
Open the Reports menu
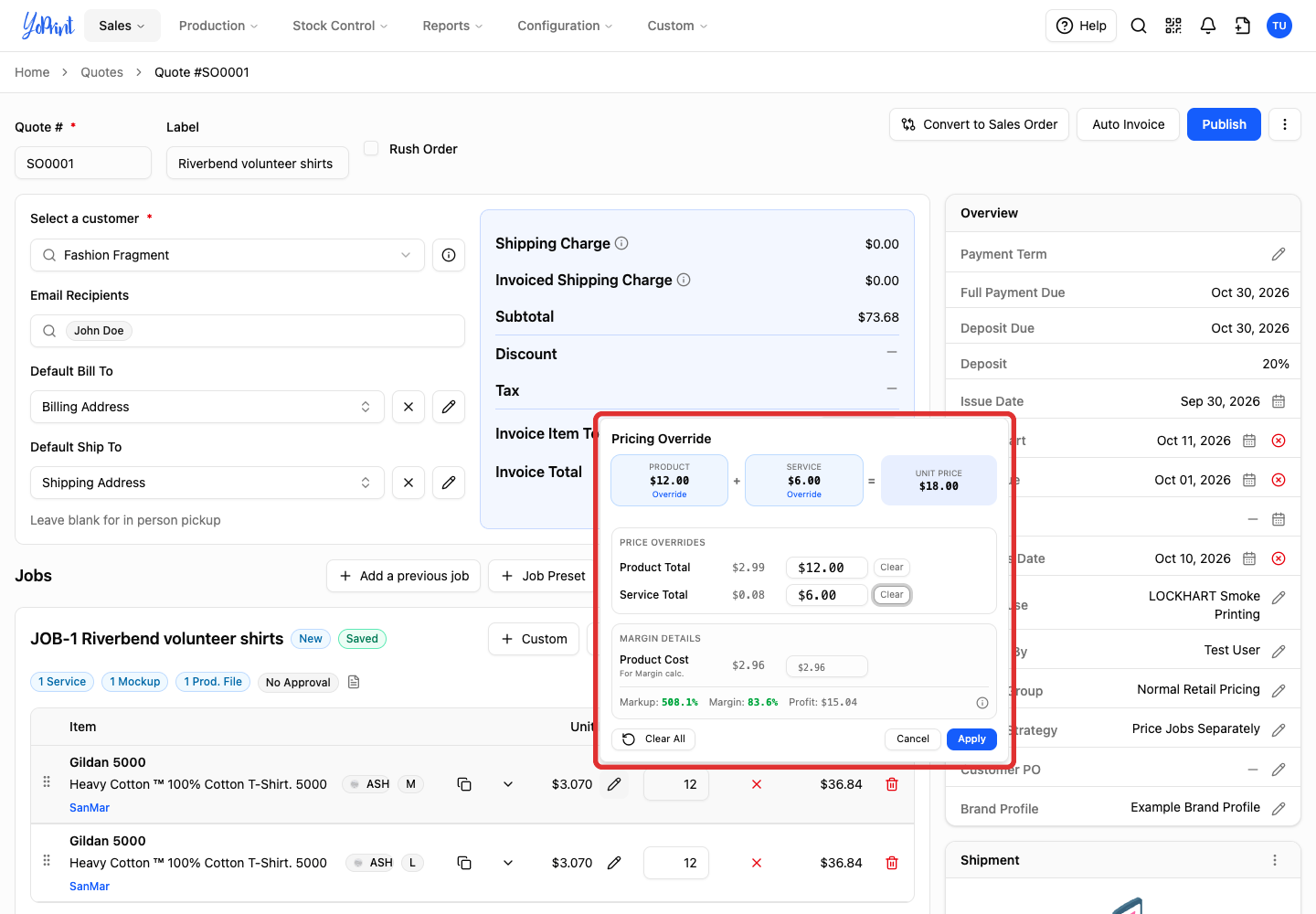coord(452,26)
